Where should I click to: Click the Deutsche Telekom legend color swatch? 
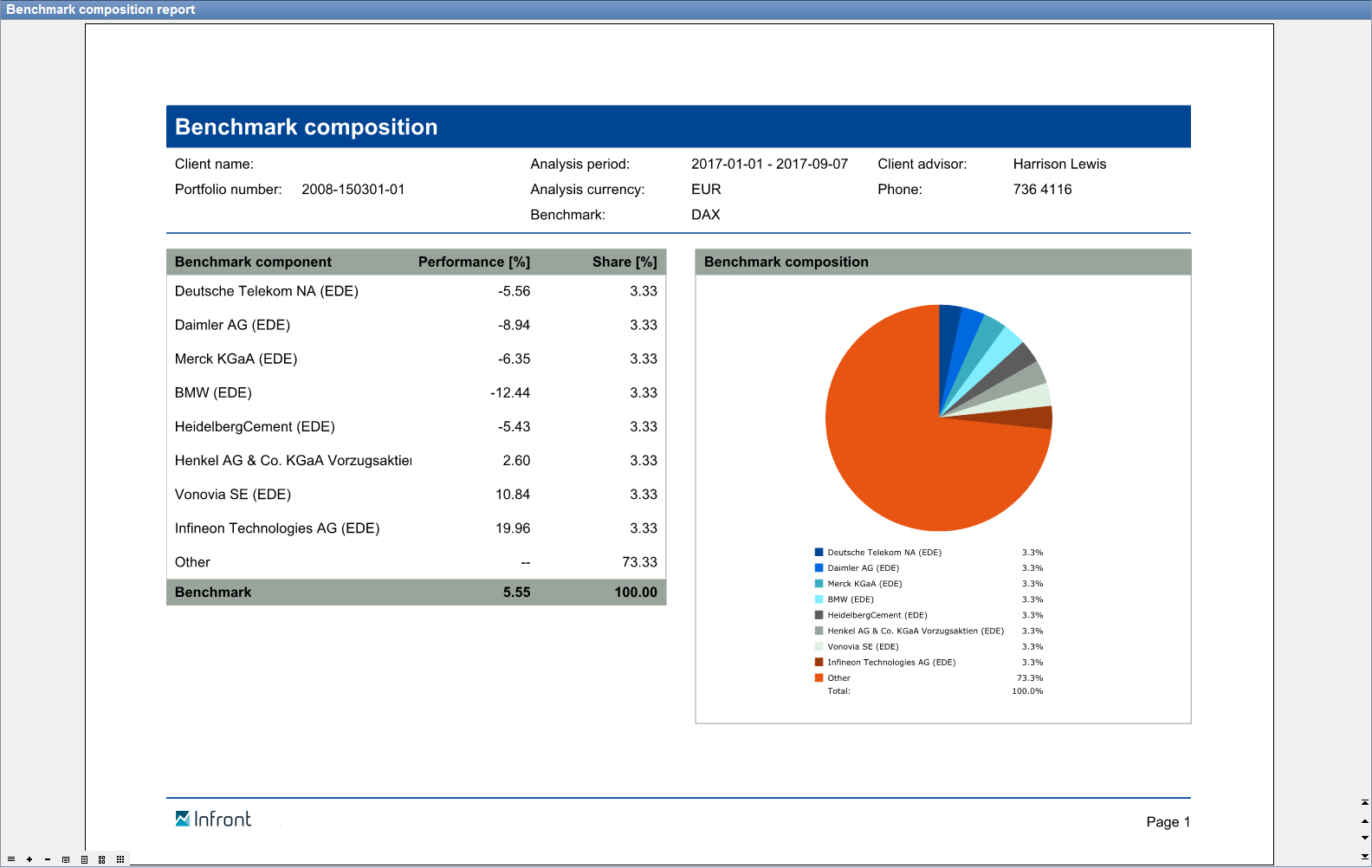[x=819, y=553]
